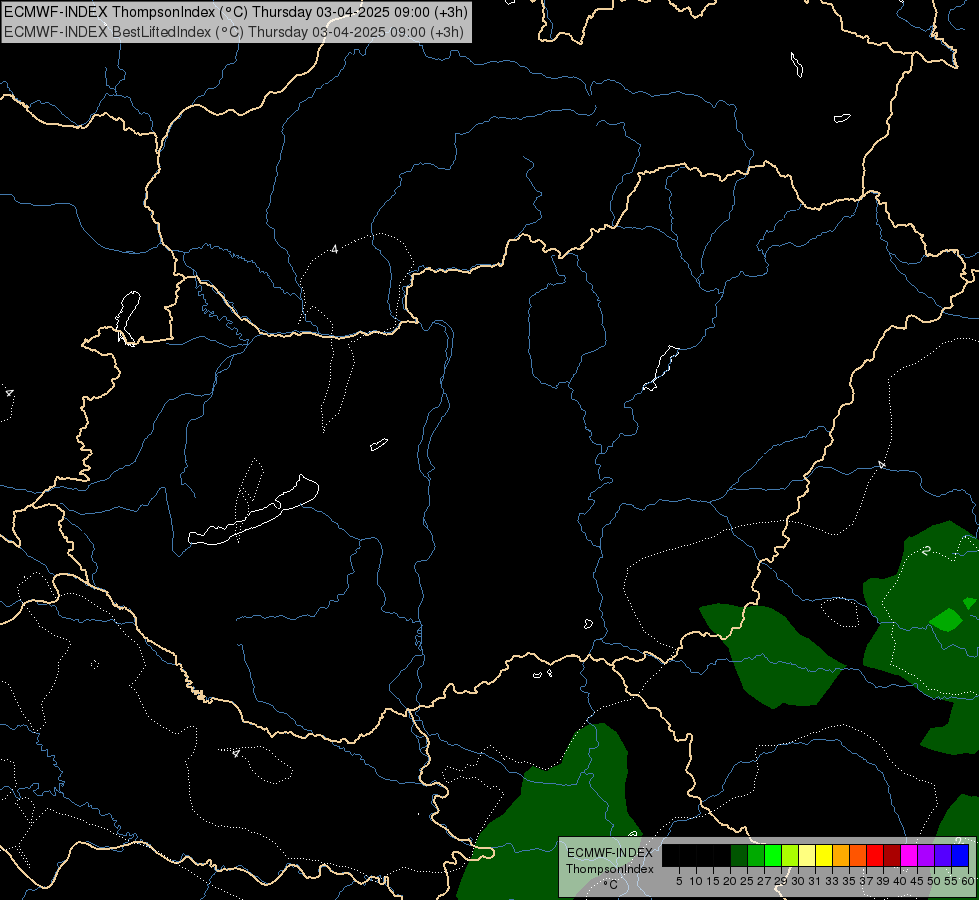The height and width of the screenshot is (900, 979).
Task: Pick the medium green 25–27 legend swatch
Action: (x=755, y=855)
